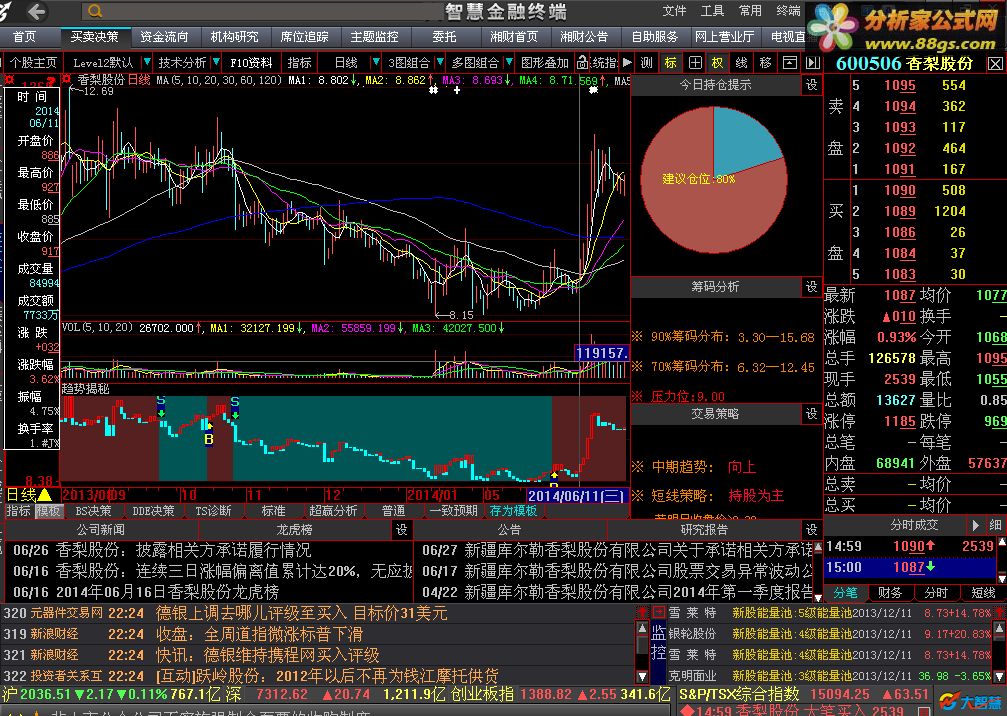The height and width of the screenshot is (716, 1007).
Task: Expand the Level2默认 dropdown arrow
Action: pyautogui.click(x=147, y=62)
